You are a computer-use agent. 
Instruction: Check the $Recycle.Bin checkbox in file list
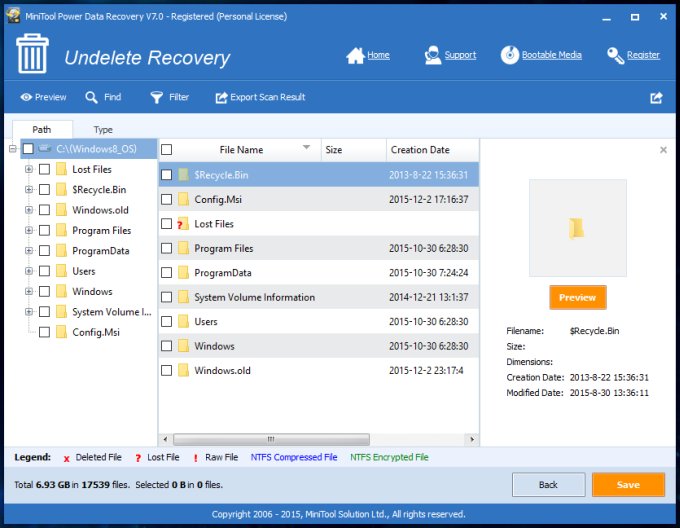[167, 175]
